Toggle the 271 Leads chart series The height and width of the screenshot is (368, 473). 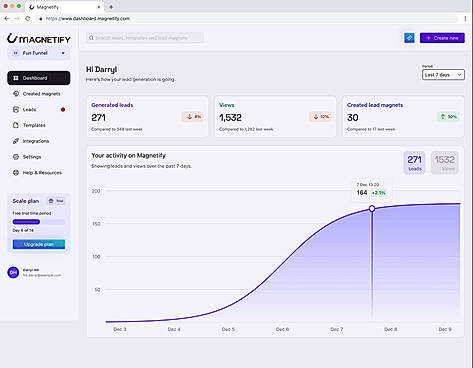click(x=414, y=163)
